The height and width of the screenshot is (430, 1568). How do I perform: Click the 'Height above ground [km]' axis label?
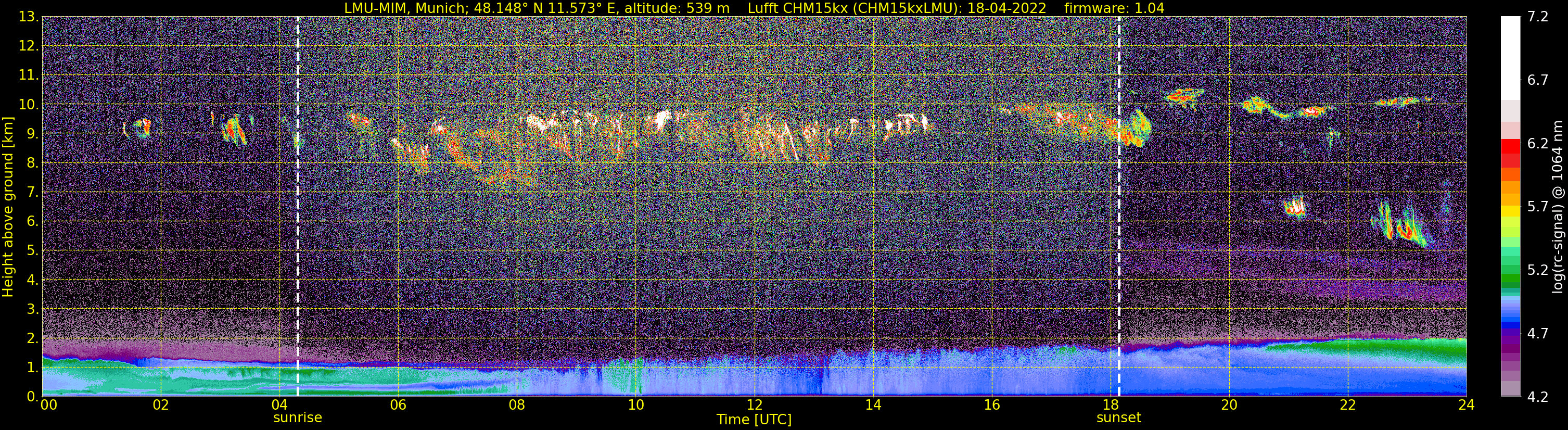(8, 207)
